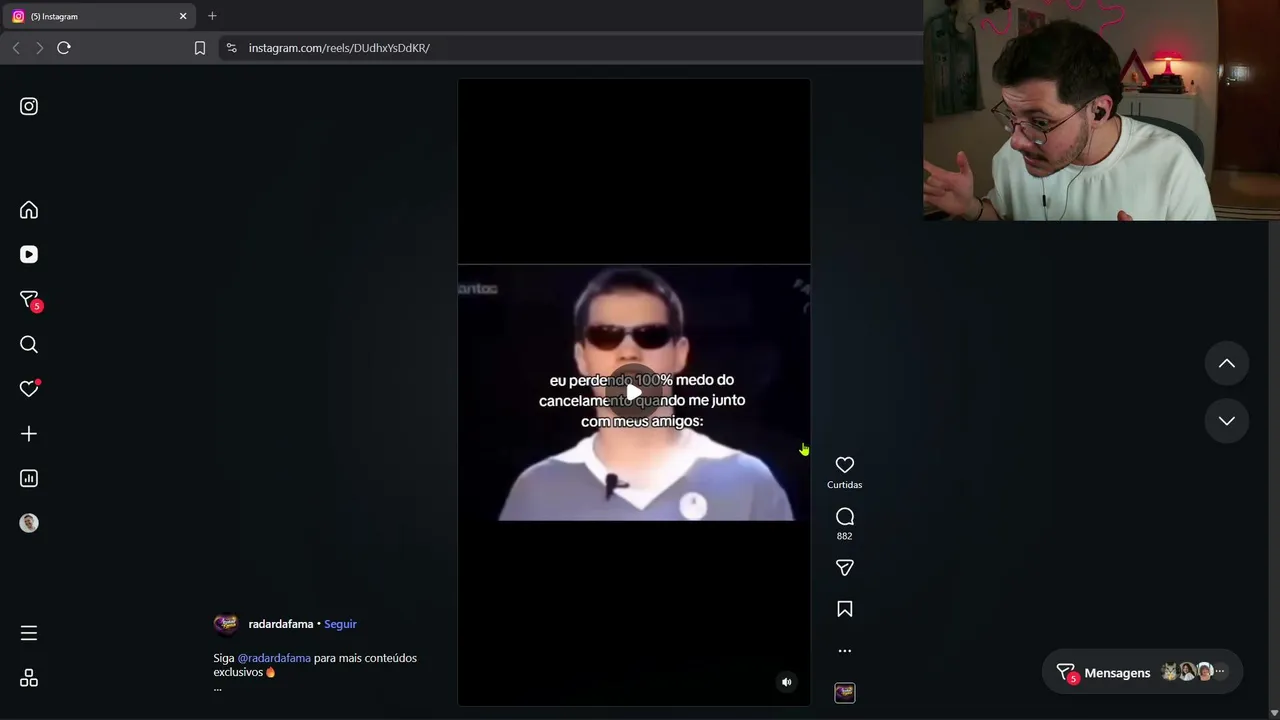1280x720 pixels.
Task: Go to the next reel with the down arrow
Action: tap(1227, 421)
